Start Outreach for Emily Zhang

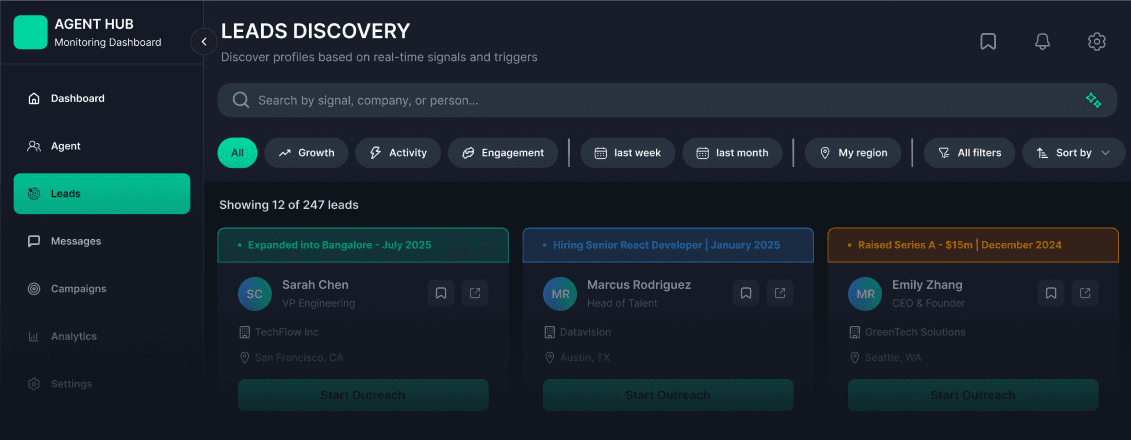(973, 395)
